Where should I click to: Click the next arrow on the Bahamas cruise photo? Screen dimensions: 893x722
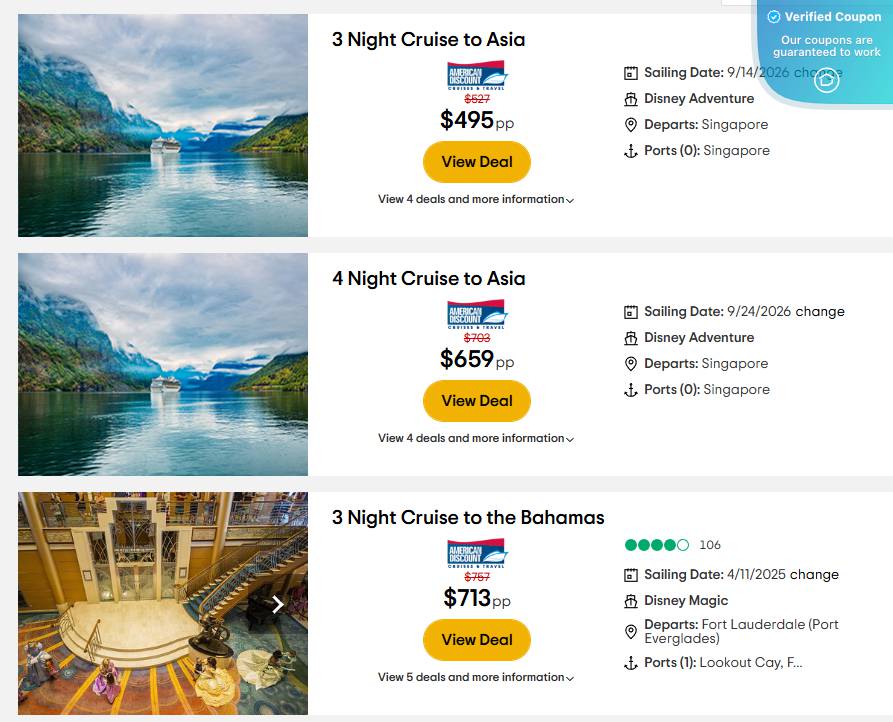(277, 604)
